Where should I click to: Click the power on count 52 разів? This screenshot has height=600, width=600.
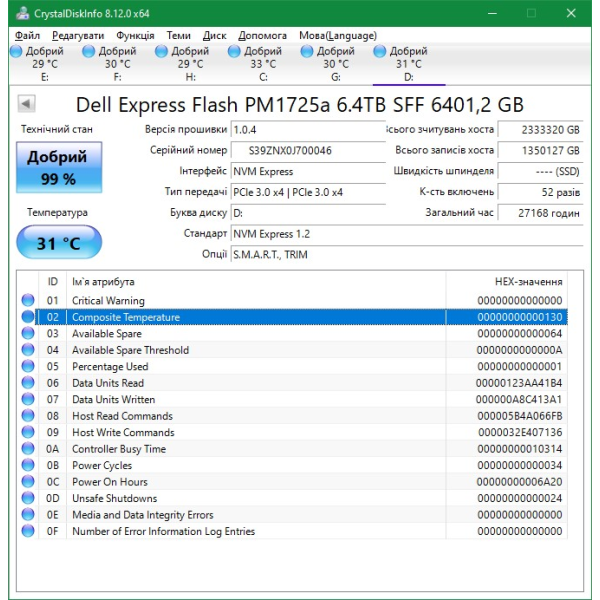click(540, 192)
